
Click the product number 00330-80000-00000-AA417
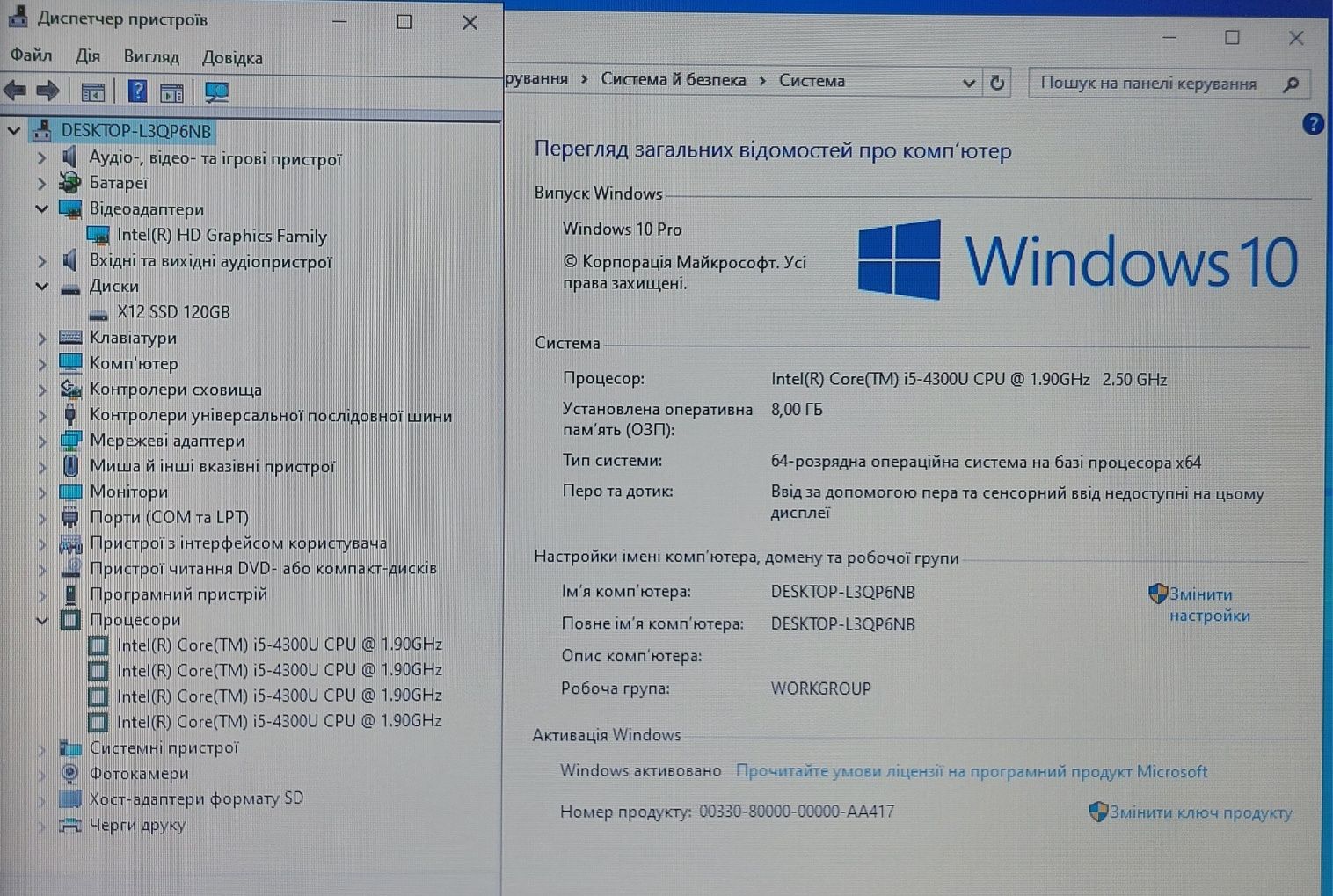tap(797, 812)
